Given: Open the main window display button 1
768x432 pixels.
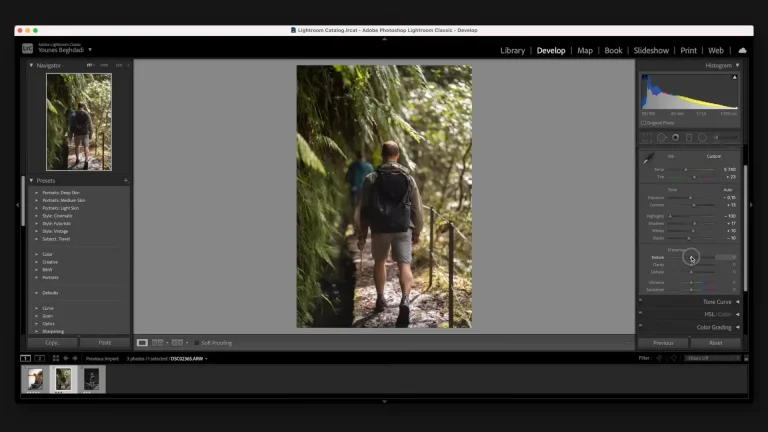Looking at the screenshot, I should (x=25, y=359).
